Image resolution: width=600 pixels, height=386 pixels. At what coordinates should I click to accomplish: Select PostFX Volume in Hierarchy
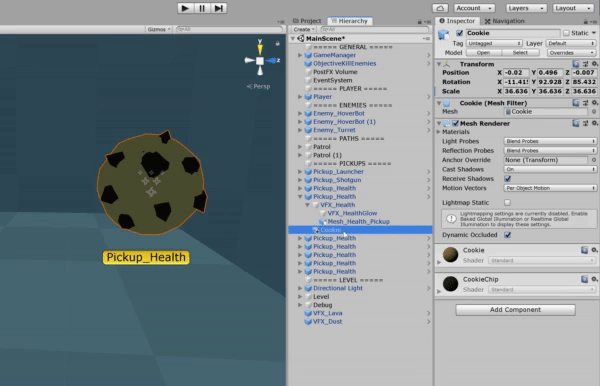335,72
